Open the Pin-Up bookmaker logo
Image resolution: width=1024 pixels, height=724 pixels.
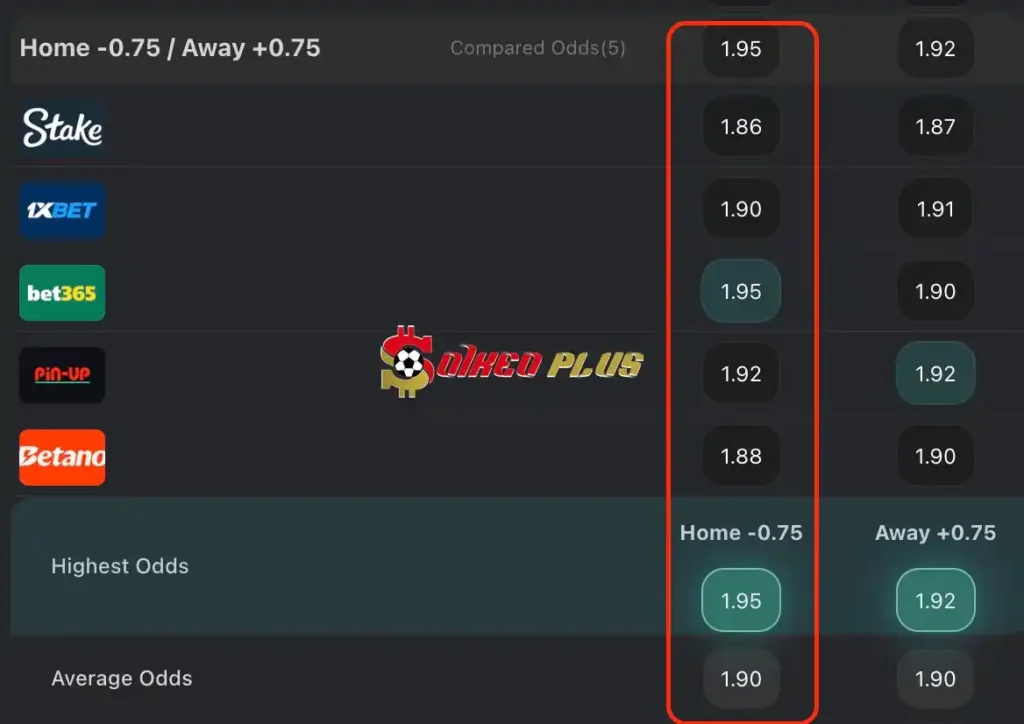pyautogui.click(x=62, y=375)
